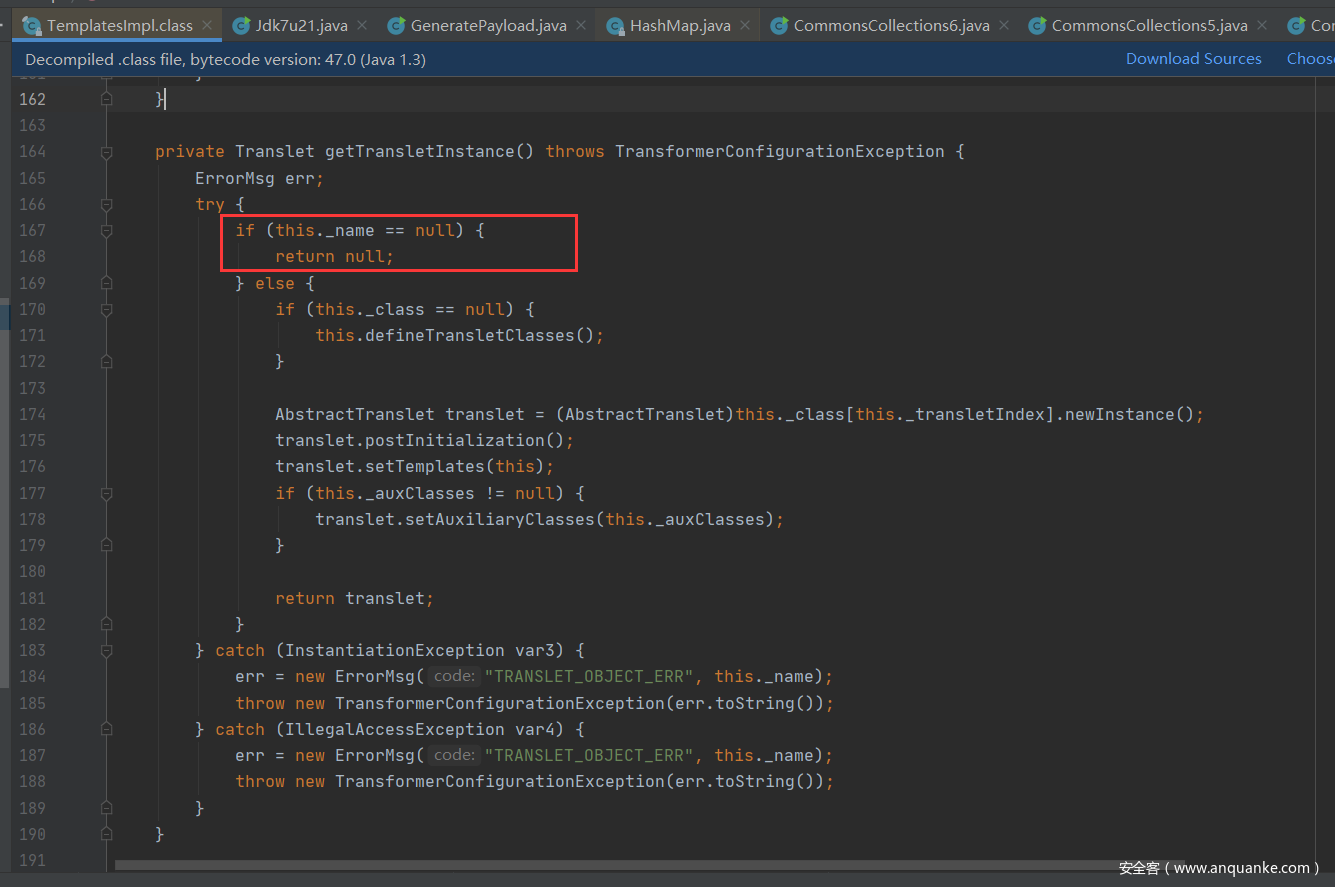The width and height of the screenshot is (1335, 887).
Task: Click the CommonsCollections5.java class icon
Action: pyautogui.click(x=1037, y=26)
